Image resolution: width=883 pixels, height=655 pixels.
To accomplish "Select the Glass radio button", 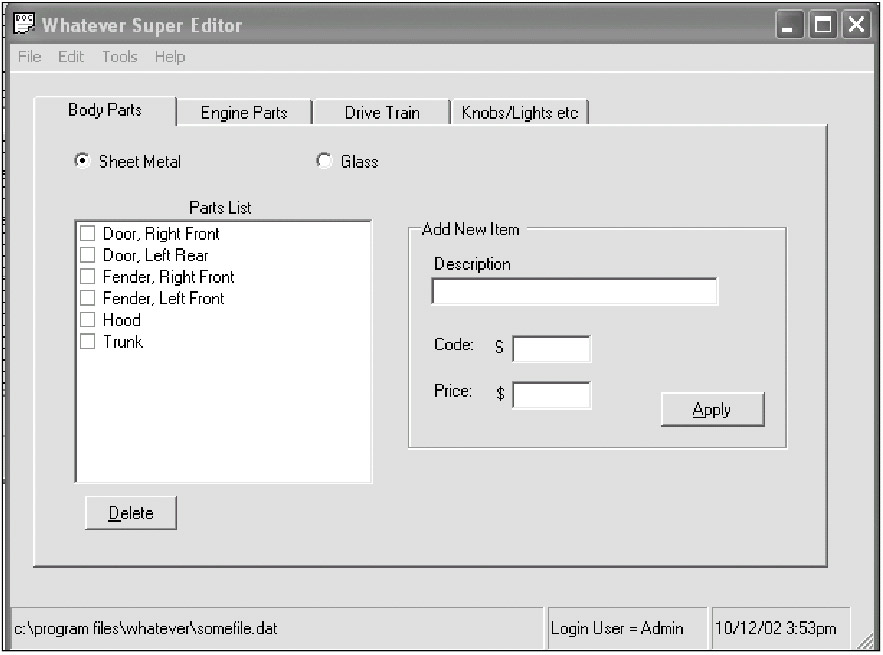I will [x=324, y=161].
